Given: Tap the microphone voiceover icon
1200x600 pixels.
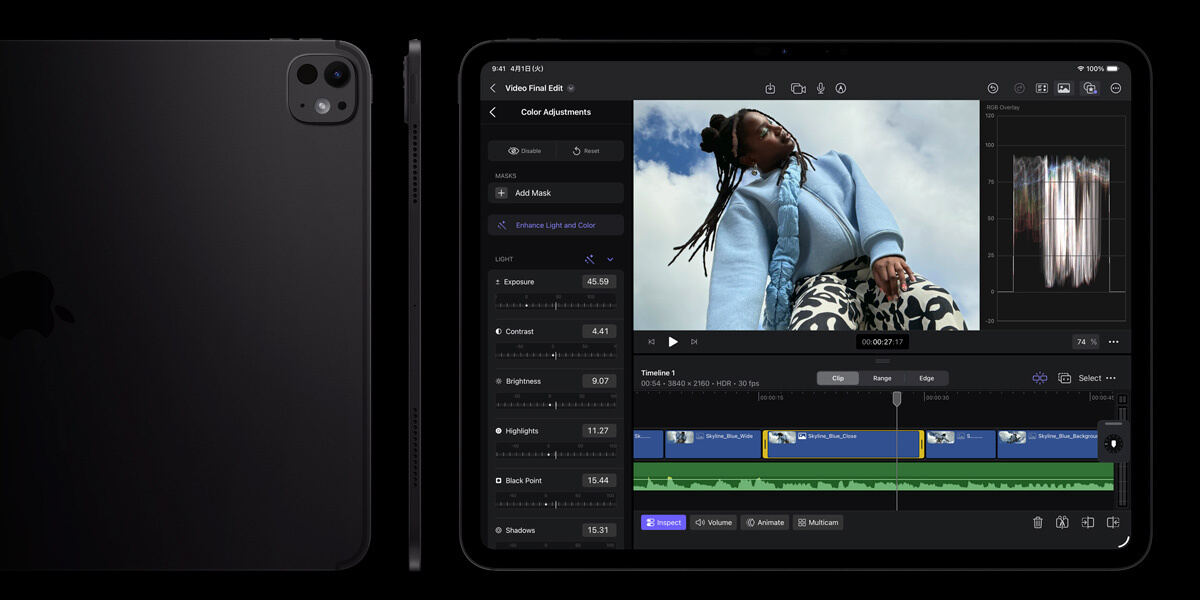Looking at the screenshot, I should 820,87.
